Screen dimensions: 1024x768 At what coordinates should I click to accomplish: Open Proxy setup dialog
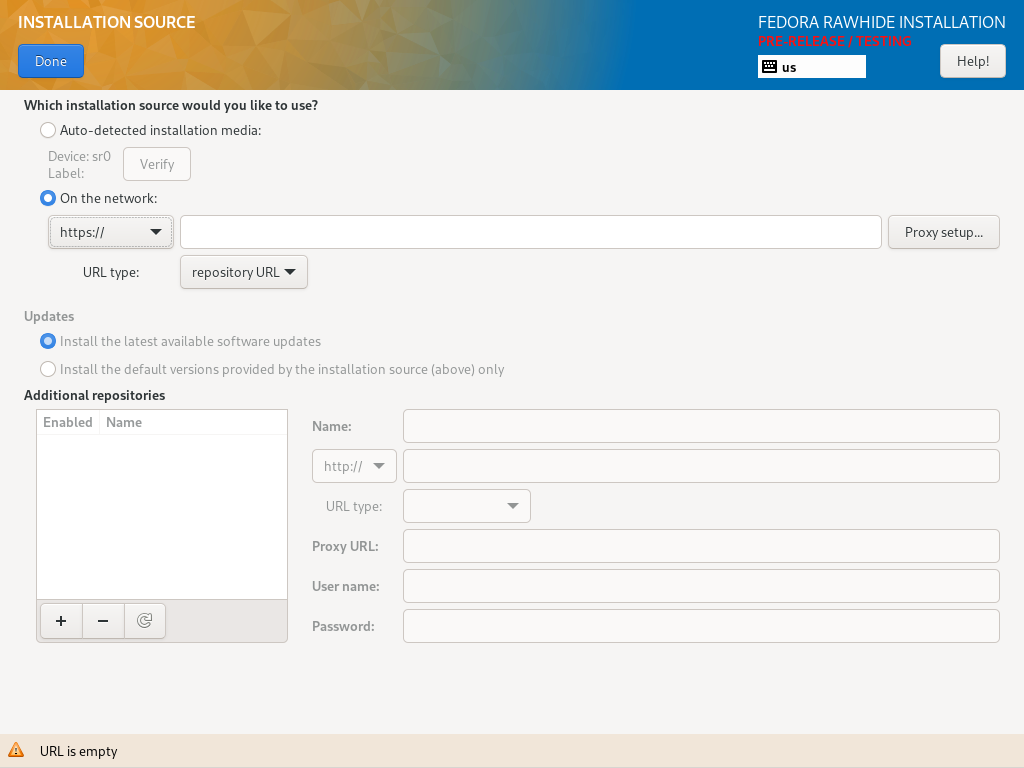coord(944,232)
